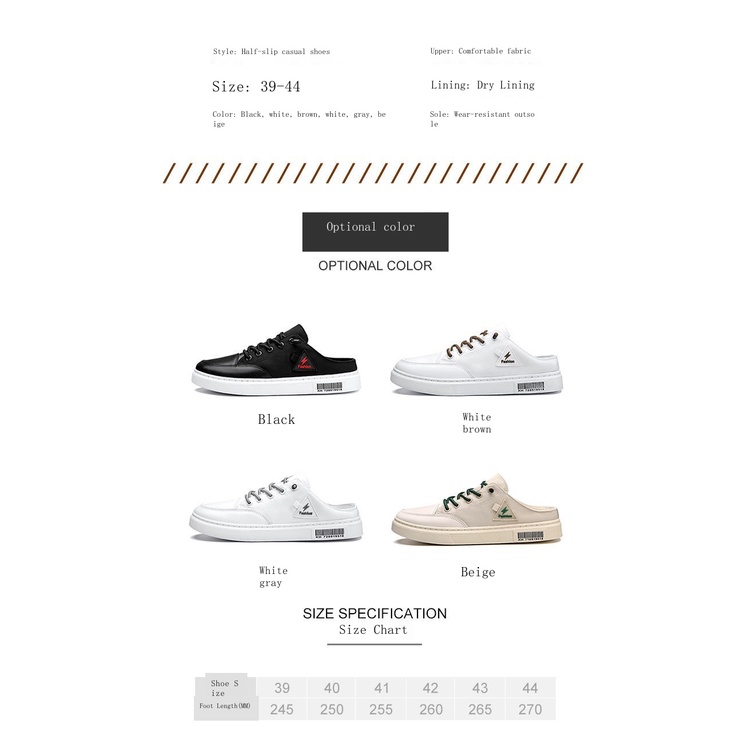Click the Black color label
Screen dimensions: 750x750
click(276, 419)
